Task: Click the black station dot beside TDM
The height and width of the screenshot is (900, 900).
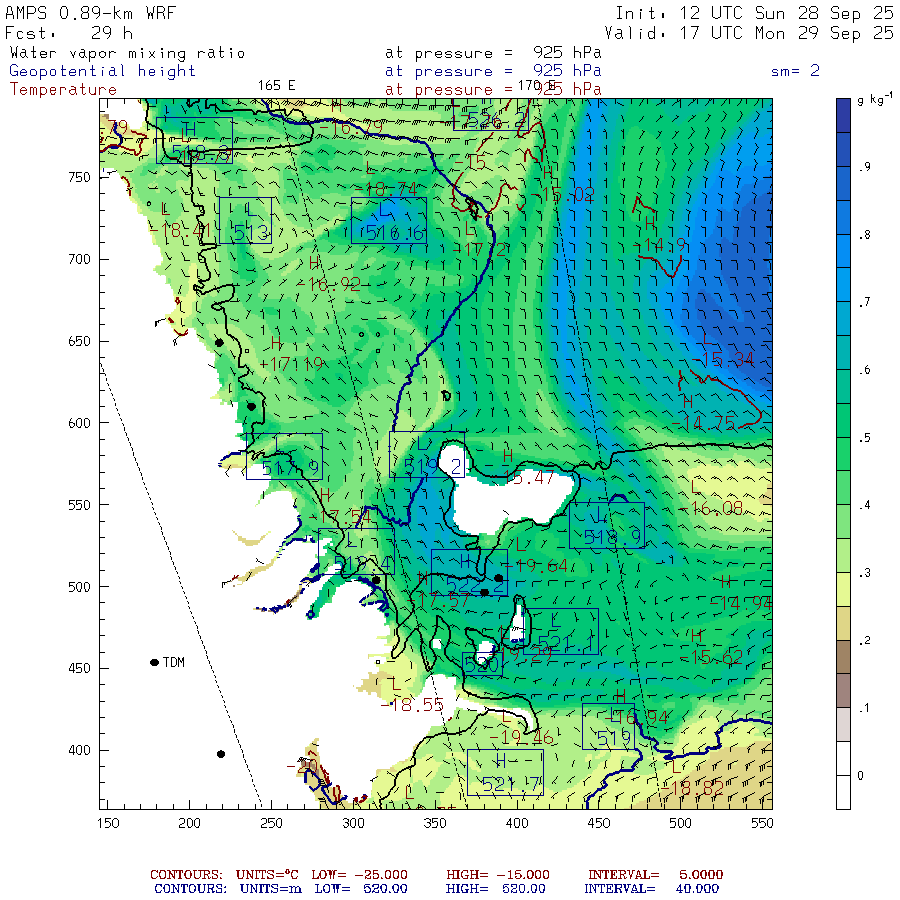Action: coord(154,662)
